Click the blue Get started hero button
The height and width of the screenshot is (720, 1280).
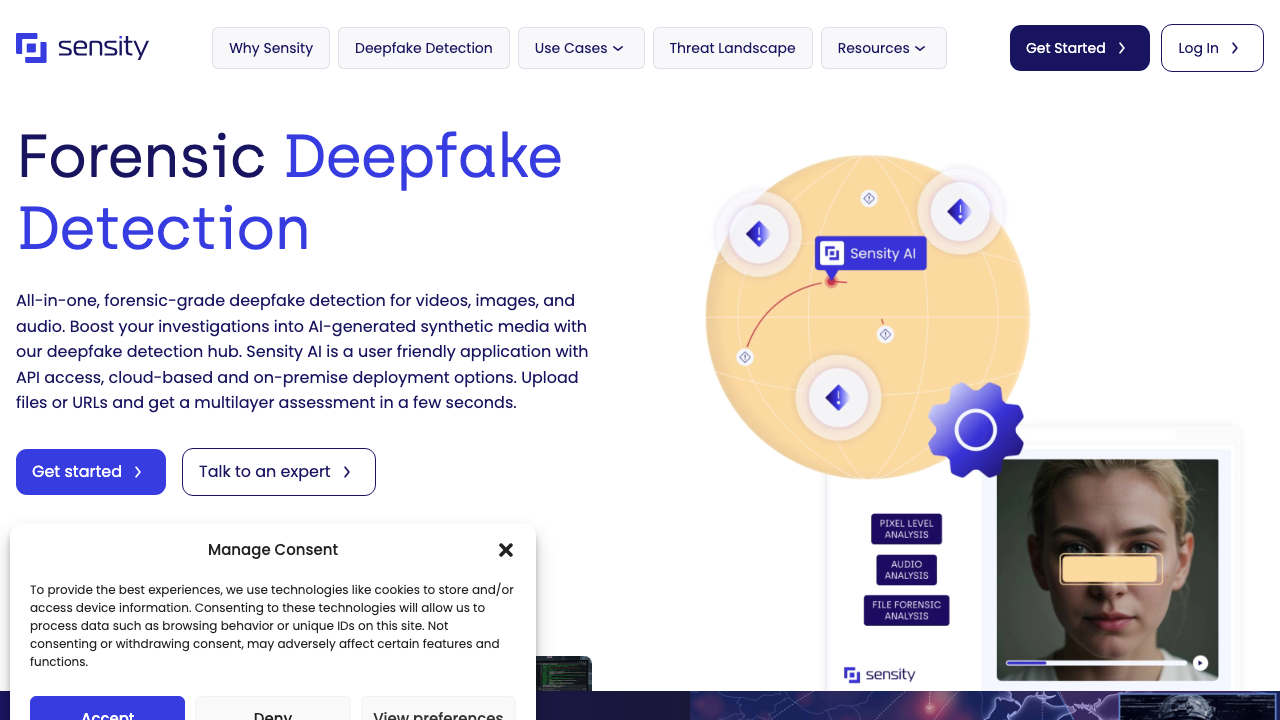pos(91,472)
